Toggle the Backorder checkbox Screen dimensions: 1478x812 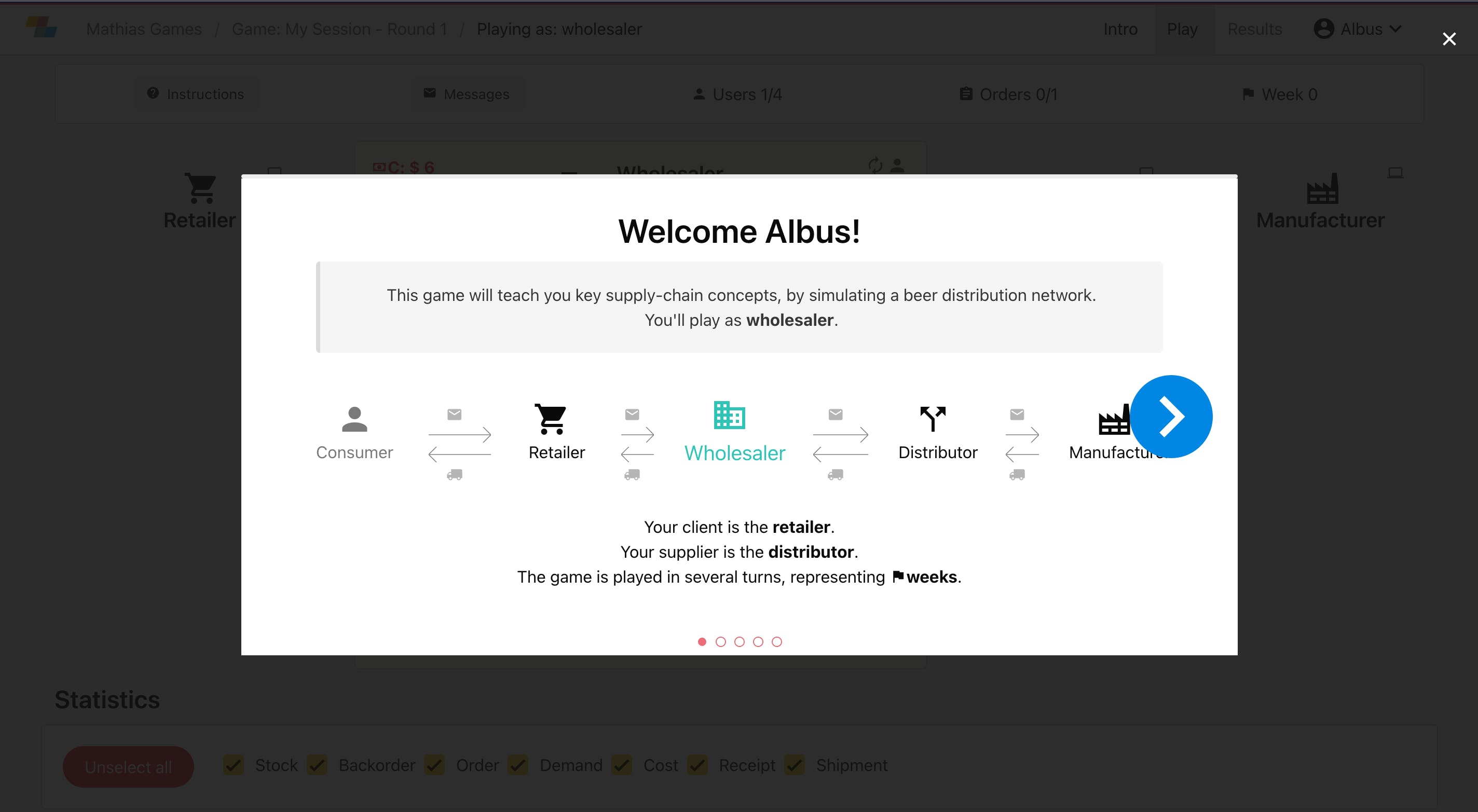pos(317,765)
